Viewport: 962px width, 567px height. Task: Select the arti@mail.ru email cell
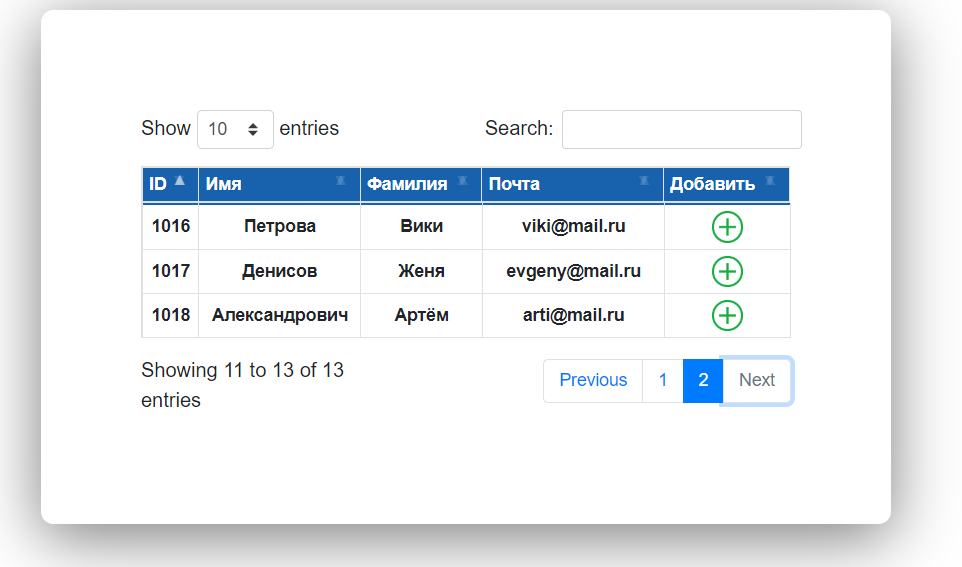click(x=573, y=315)
